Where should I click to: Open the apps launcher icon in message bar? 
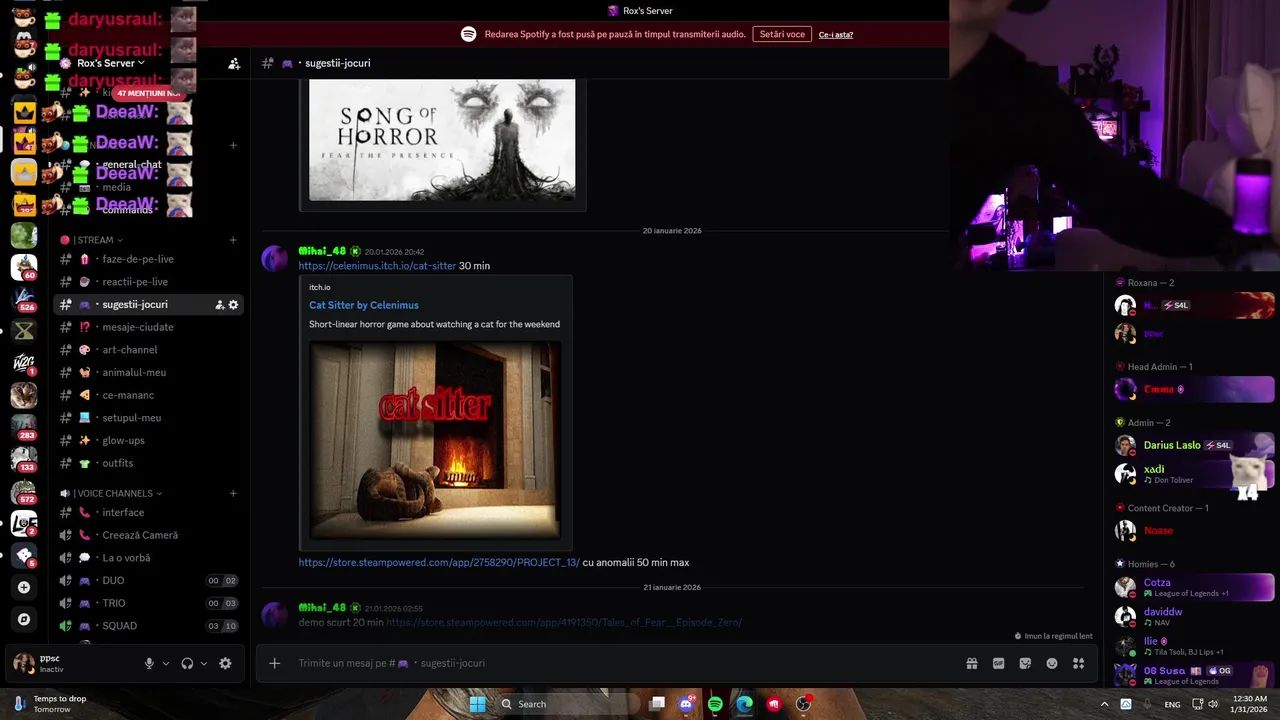point(1078,663)
